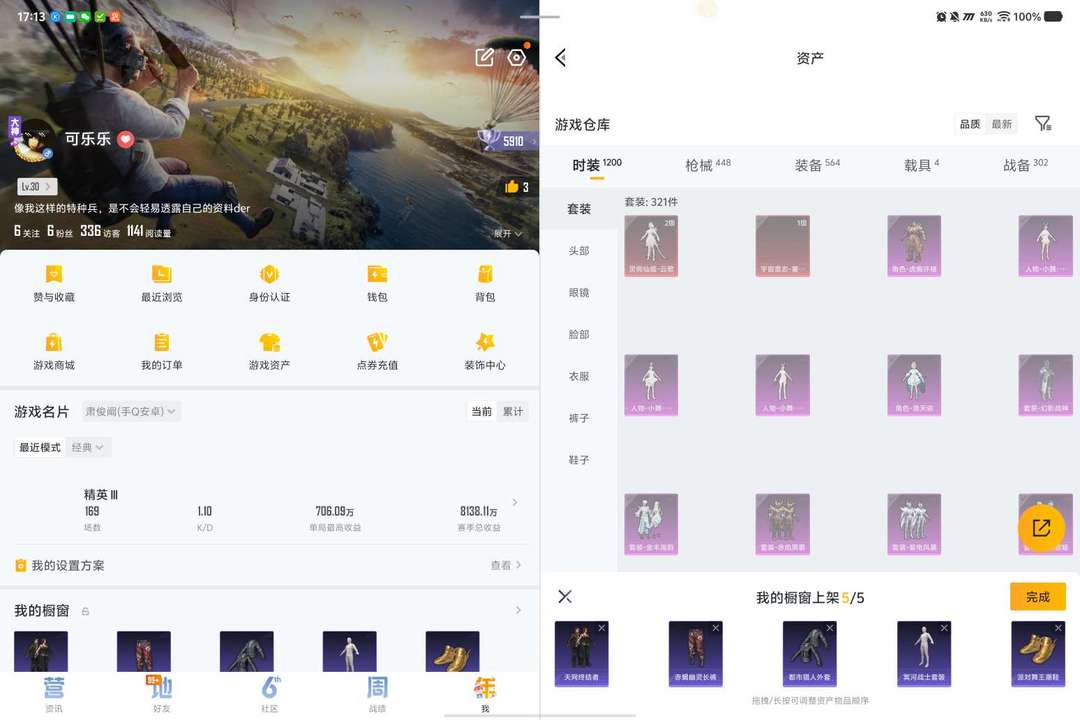Remove 派对舞王潮鞋 from showcase shelf
Viewport: 1080px width, 720px height.
point(1059,628)
